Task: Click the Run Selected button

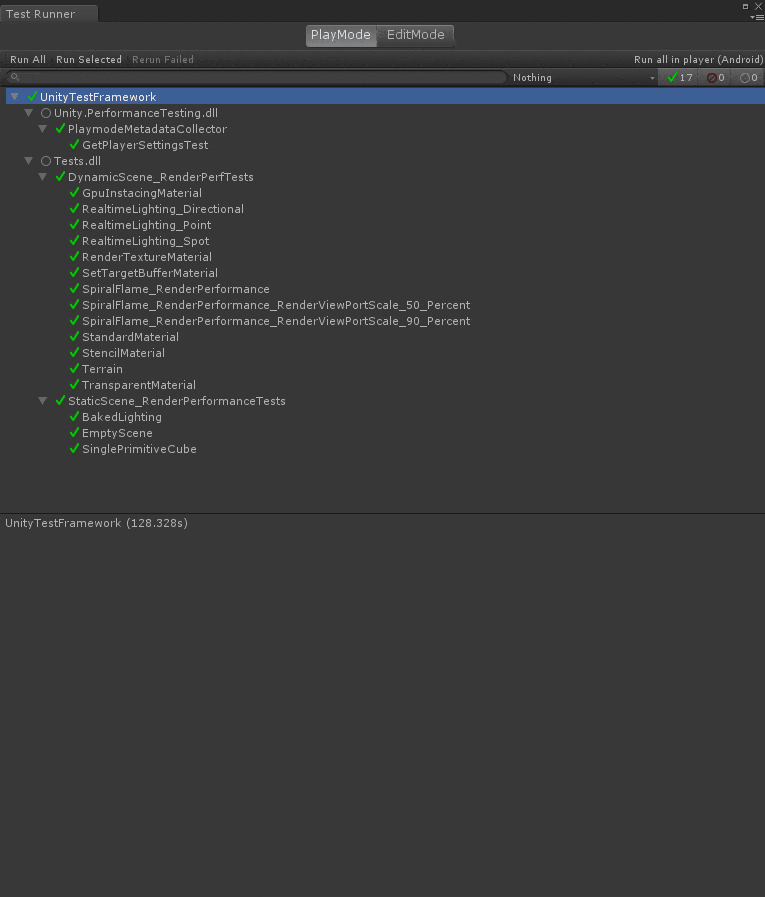Action: [89, 59]
